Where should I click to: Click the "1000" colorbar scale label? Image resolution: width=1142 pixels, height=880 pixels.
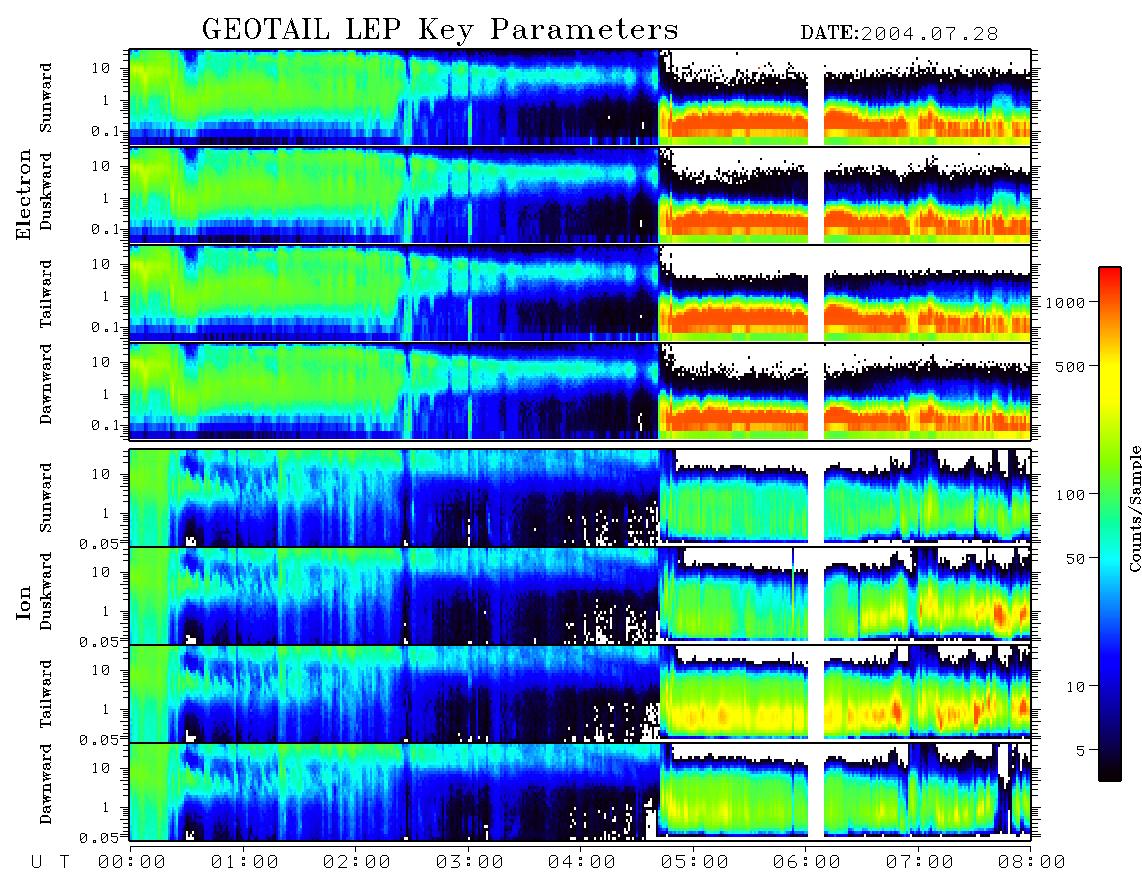1065,302
